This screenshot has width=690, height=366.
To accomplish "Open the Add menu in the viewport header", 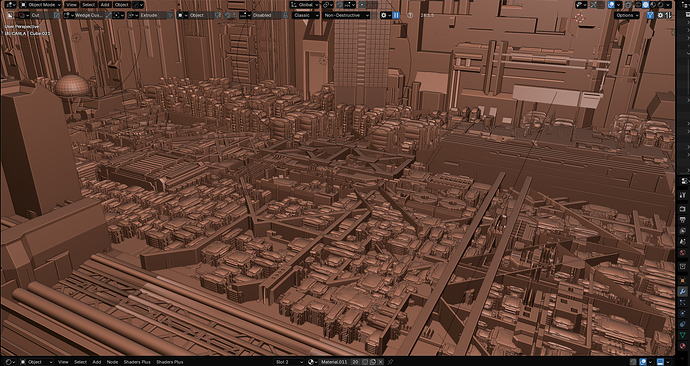I will 105,5.
